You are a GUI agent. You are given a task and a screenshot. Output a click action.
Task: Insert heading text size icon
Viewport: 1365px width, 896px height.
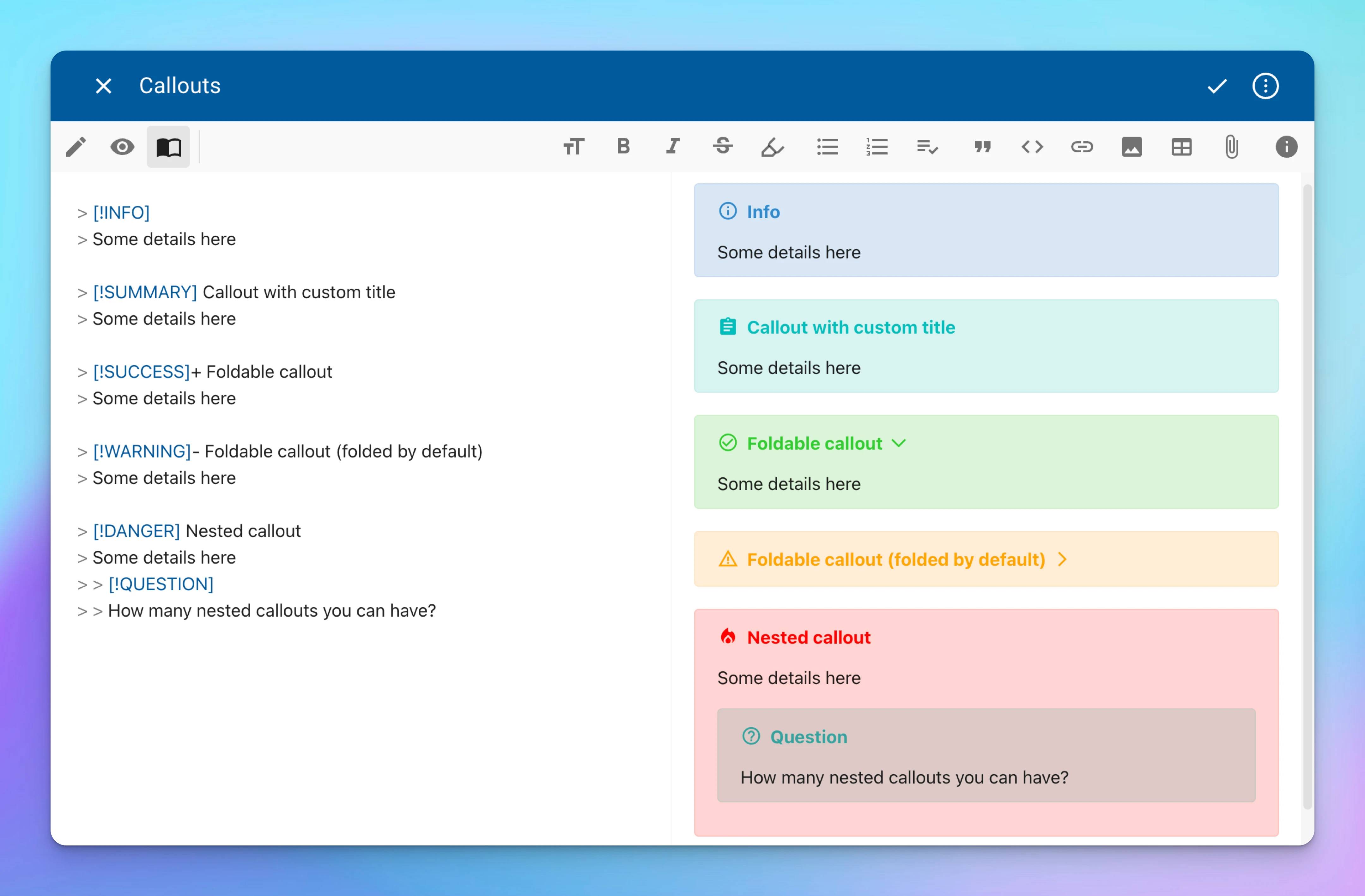(573, 147)
